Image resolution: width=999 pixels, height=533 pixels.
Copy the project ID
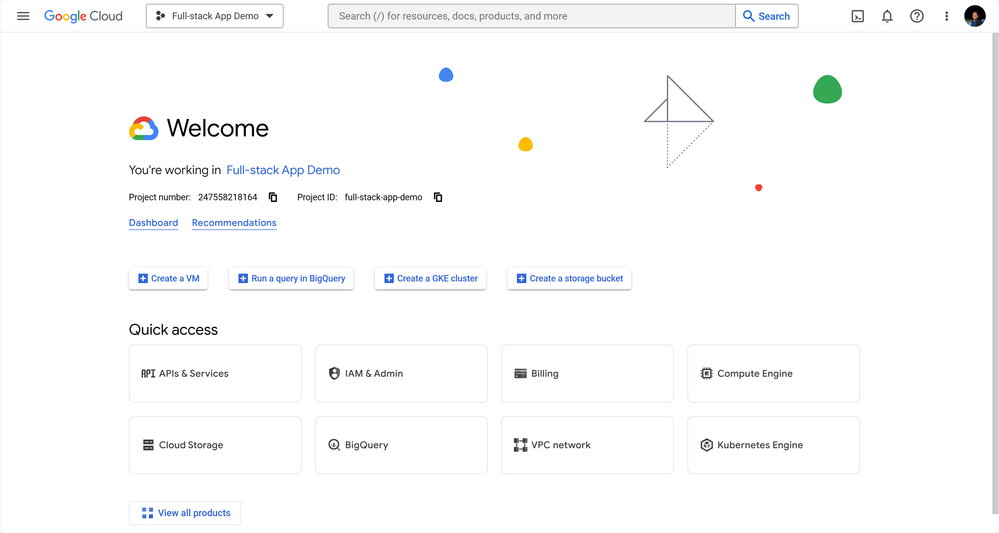(438, 197)
